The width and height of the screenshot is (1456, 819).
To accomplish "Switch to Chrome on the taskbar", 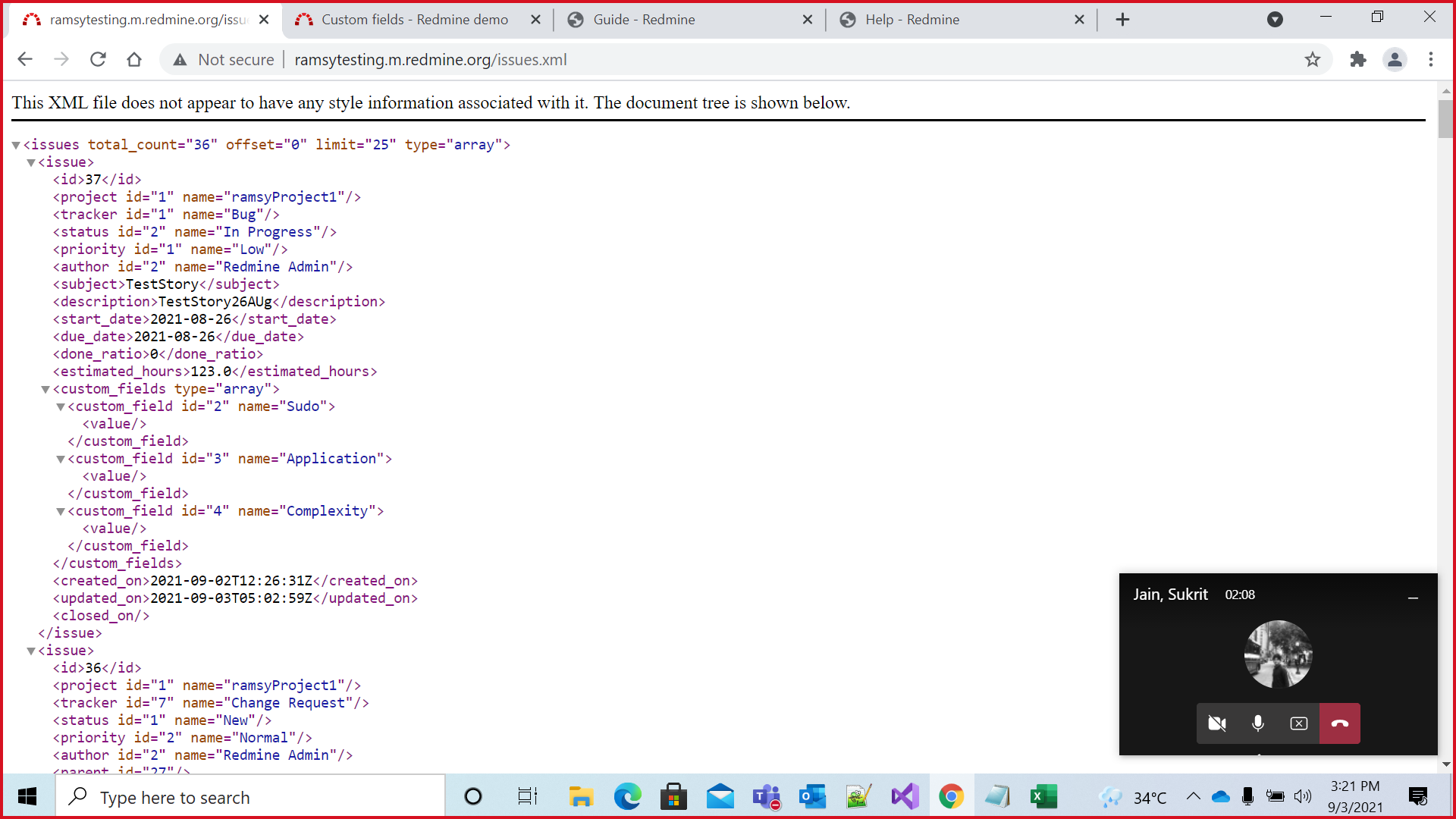I will tap(951, 797).
